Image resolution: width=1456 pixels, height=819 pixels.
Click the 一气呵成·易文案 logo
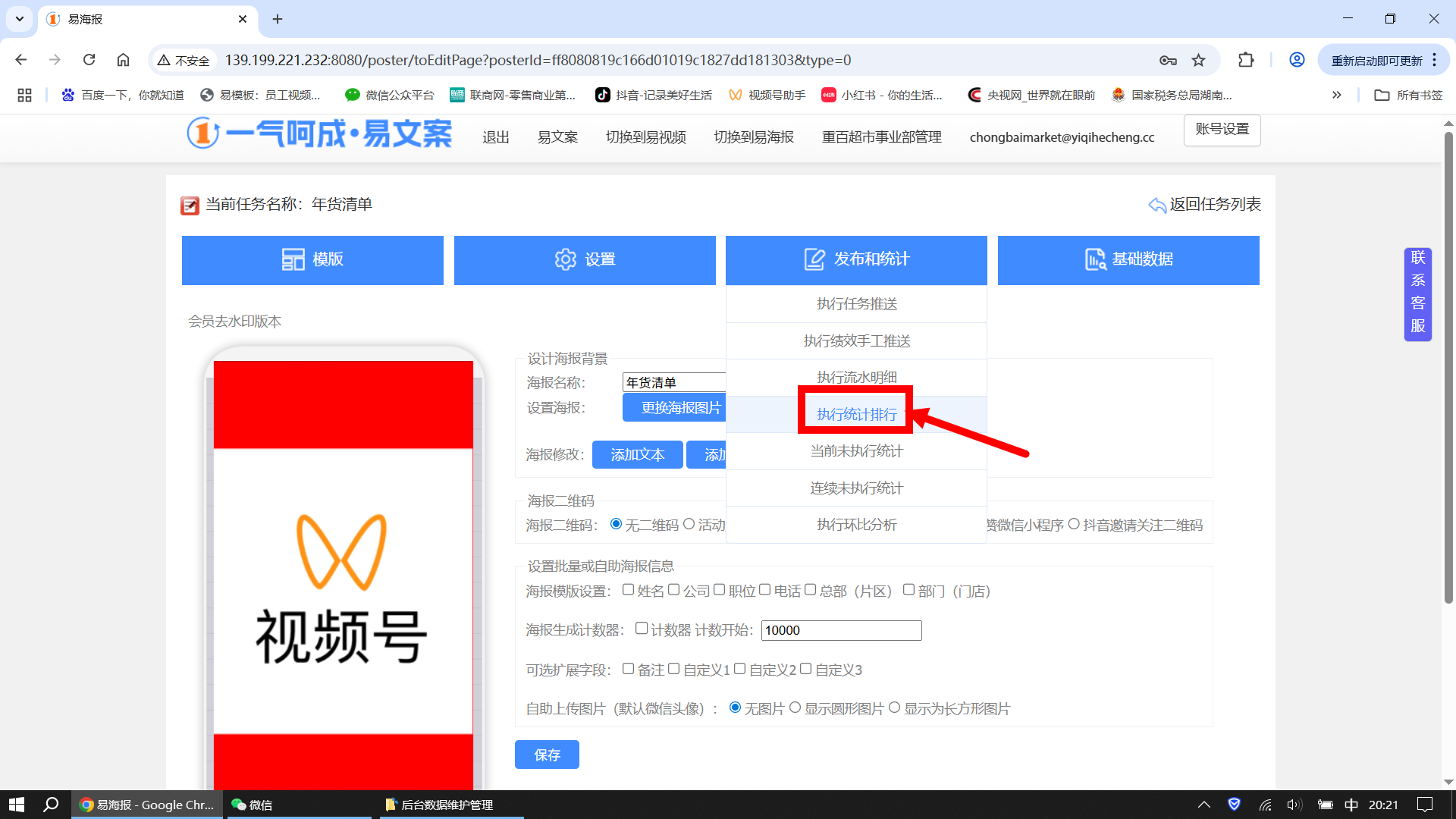[319, 133]
